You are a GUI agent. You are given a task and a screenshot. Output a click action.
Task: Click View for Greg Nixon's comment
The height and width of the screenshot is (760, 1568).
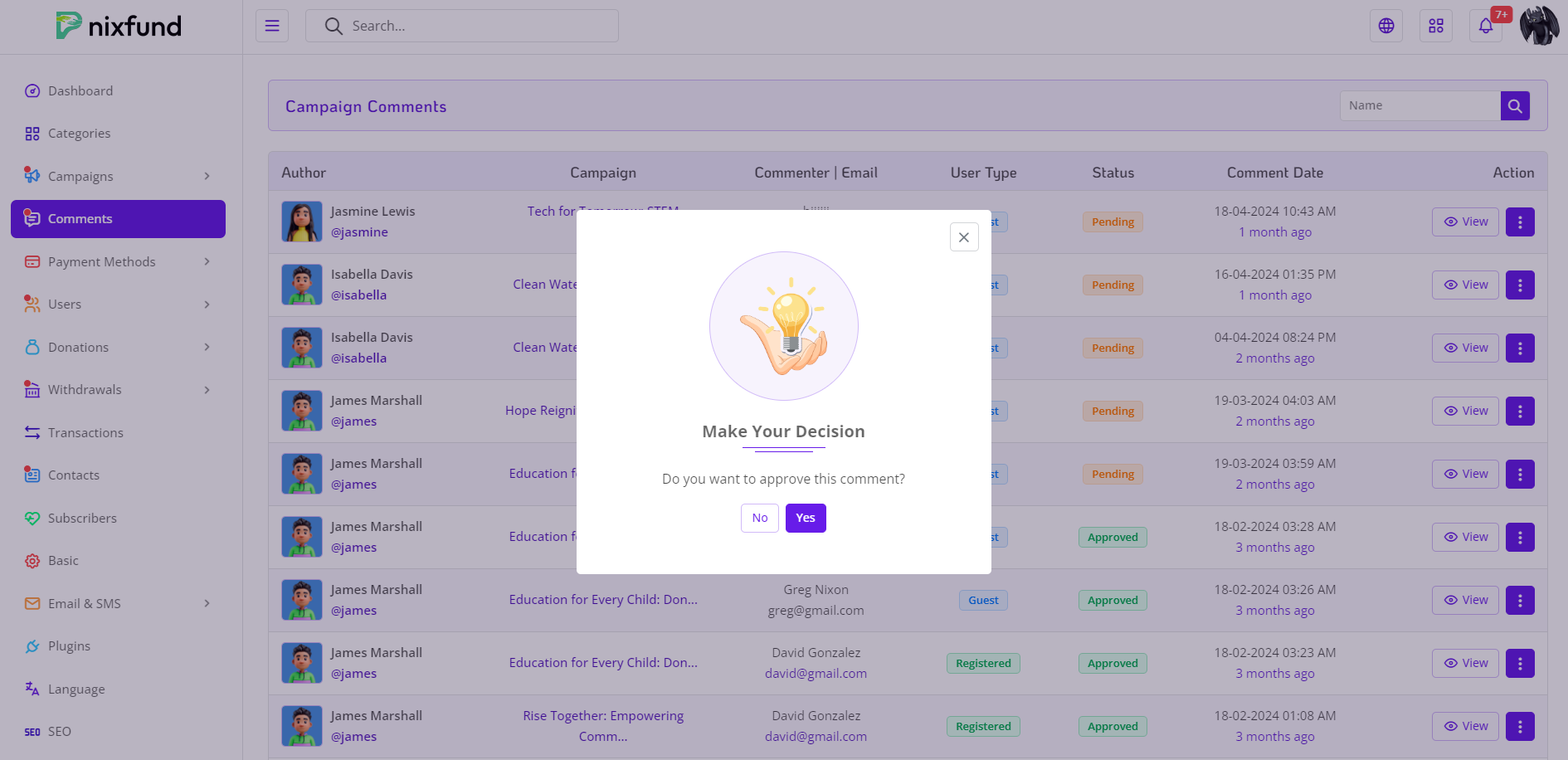click(x=1464, y=600)
